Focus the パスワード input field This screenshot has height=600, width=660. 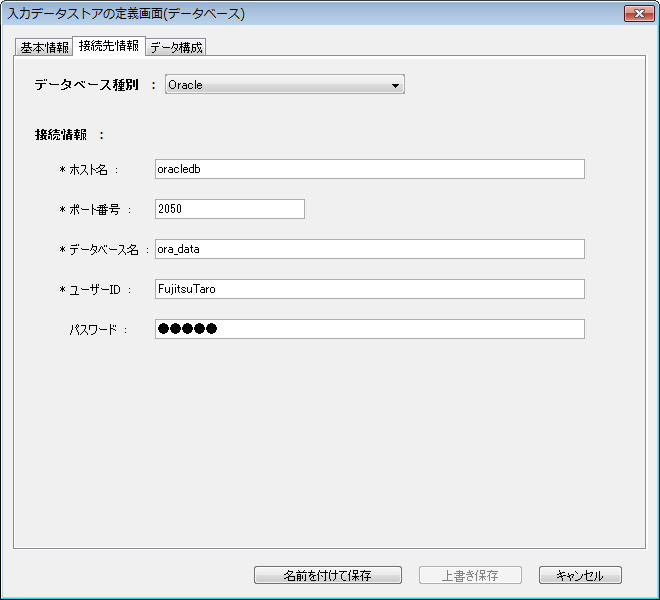(x=370, y=329)
